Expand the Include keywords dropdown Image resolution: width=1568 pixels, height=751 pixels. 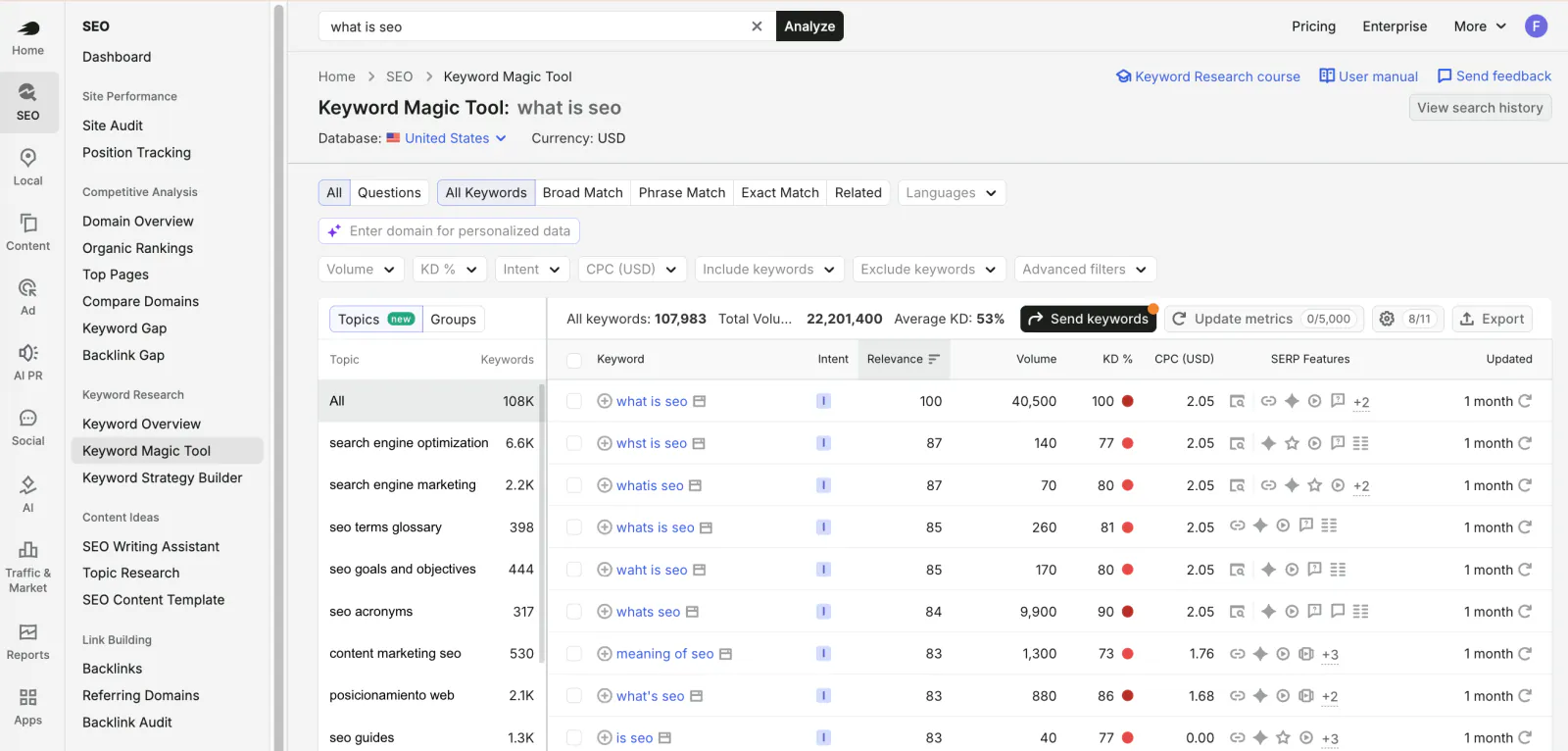[x=768, y=269]
